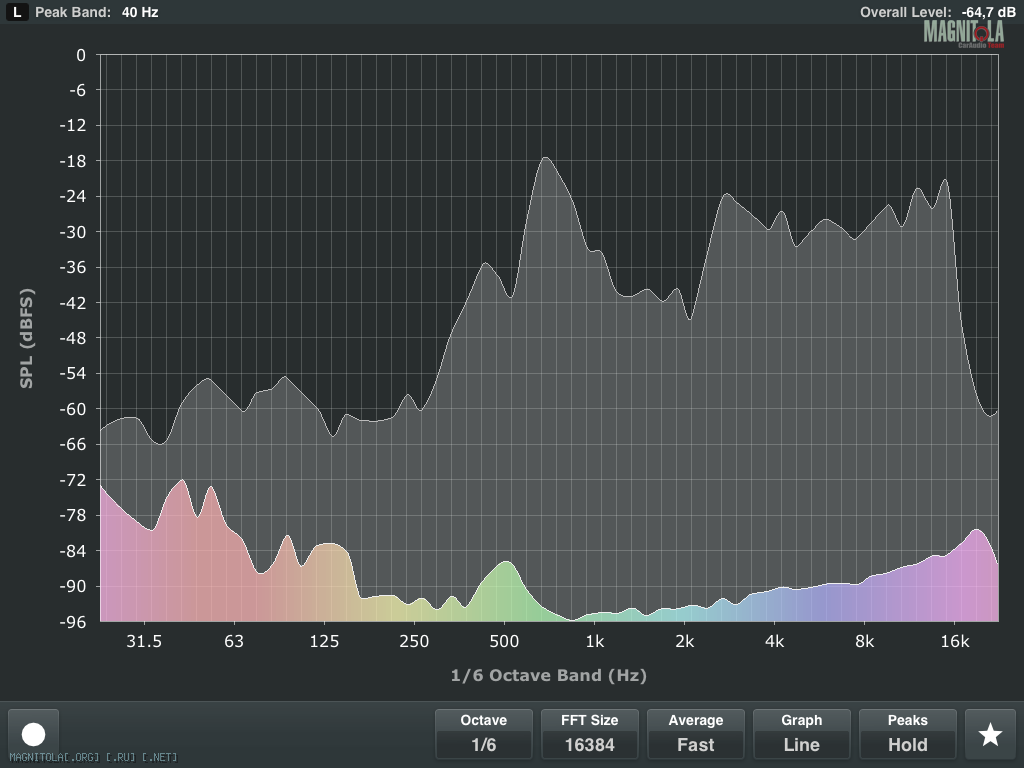This screenshot has height=768, width=1024.
Task: Tap the Overall Level dB readout
Action: click(937, 12)
